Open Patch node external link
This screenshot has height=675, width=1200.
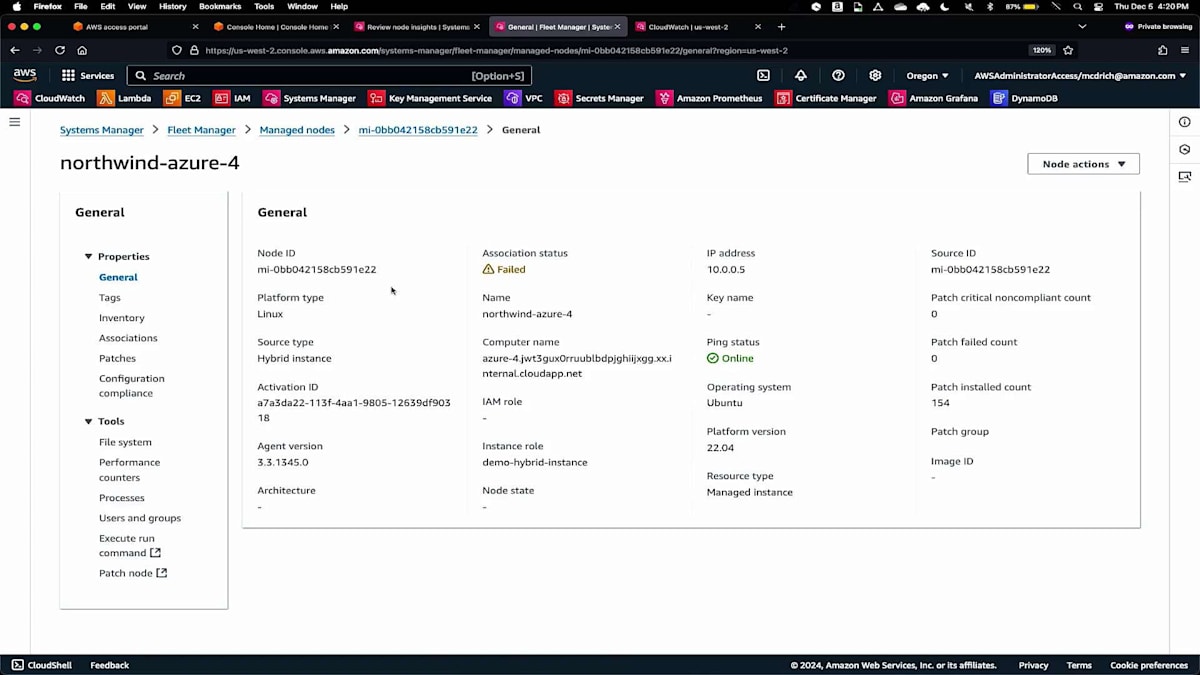point(133,573)
